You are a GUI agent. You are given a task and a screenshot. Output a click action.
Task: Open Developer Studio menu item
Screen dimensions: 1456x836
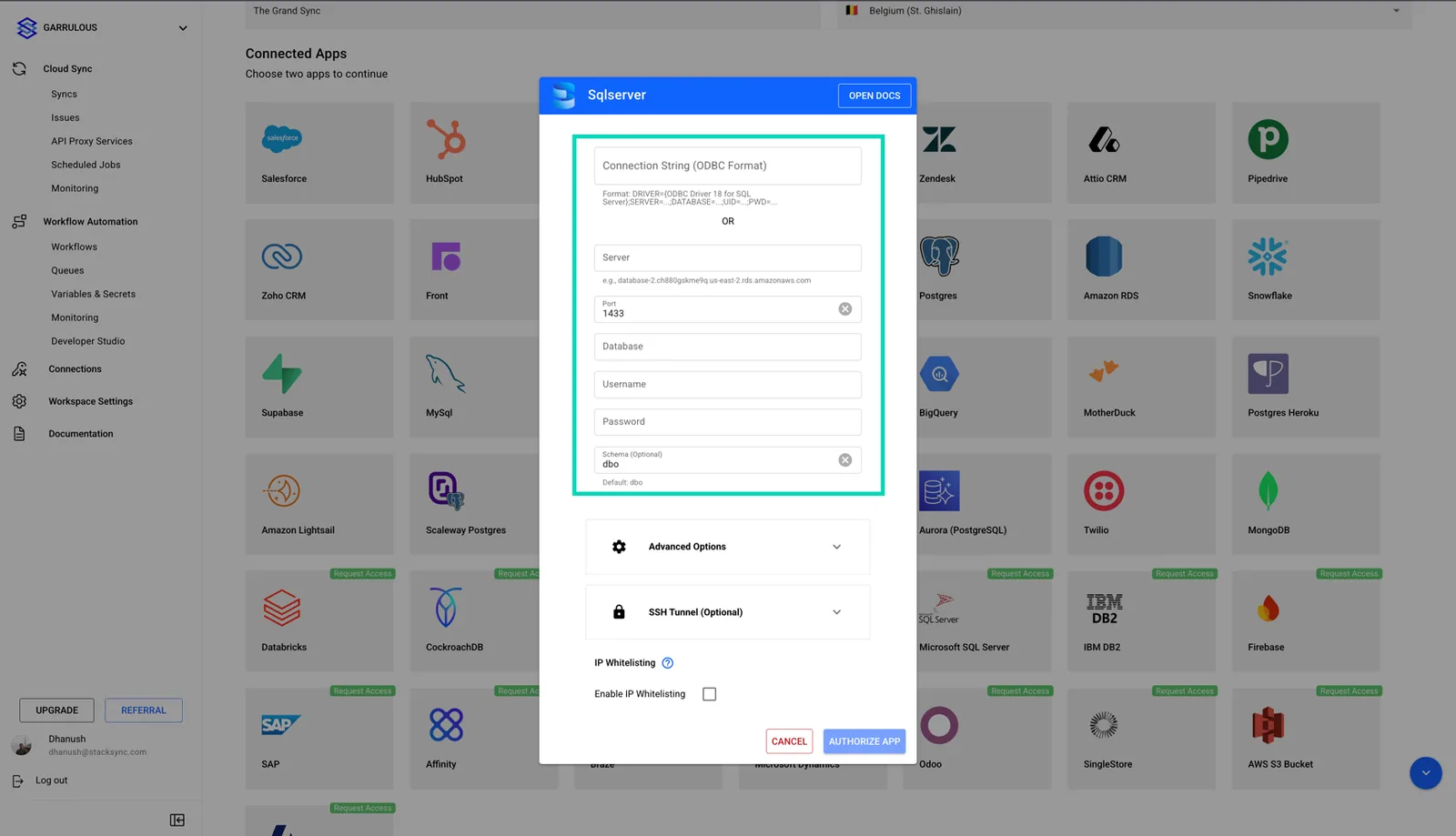[87, 342]
